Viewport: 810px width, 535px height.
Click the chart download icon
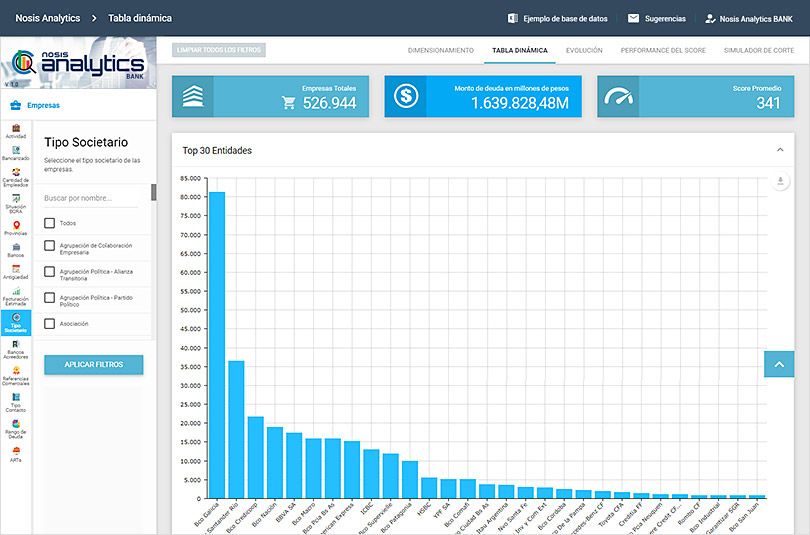(x=780, y=181)
